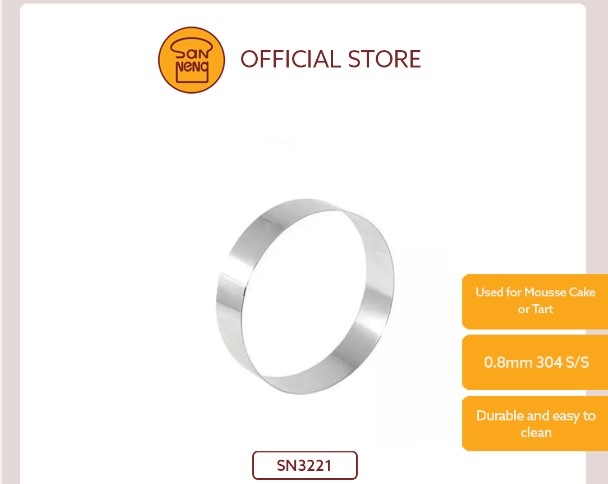Click the beige border strip on the left edge

[10, 242]
